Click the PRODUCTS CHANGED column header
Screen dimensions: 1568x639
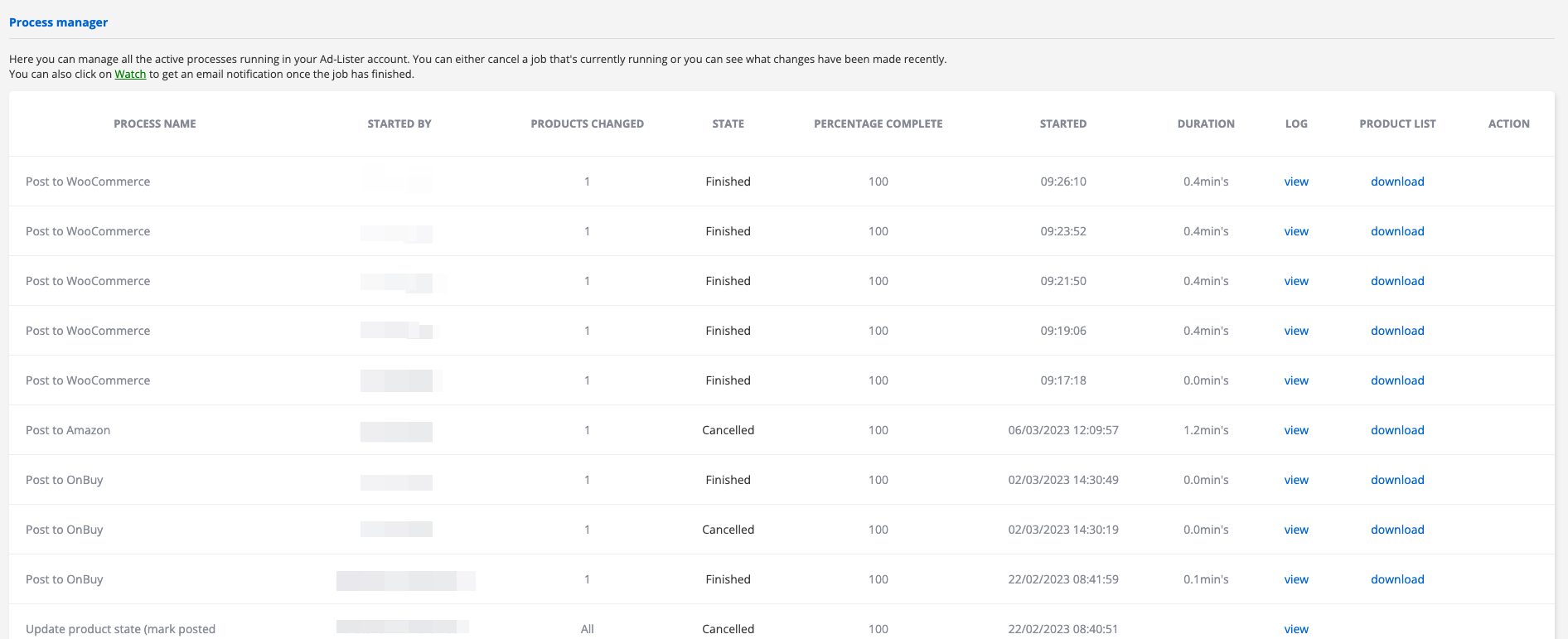click(x=587, y=123)
